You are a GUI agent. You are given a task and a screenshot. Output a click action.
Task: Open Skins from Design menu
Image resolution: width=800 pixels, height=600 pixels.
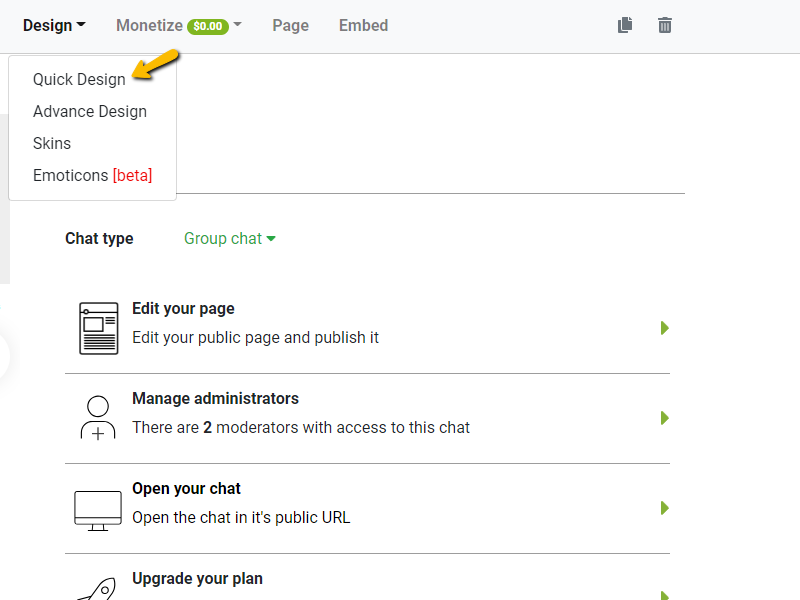click(52, 144)
